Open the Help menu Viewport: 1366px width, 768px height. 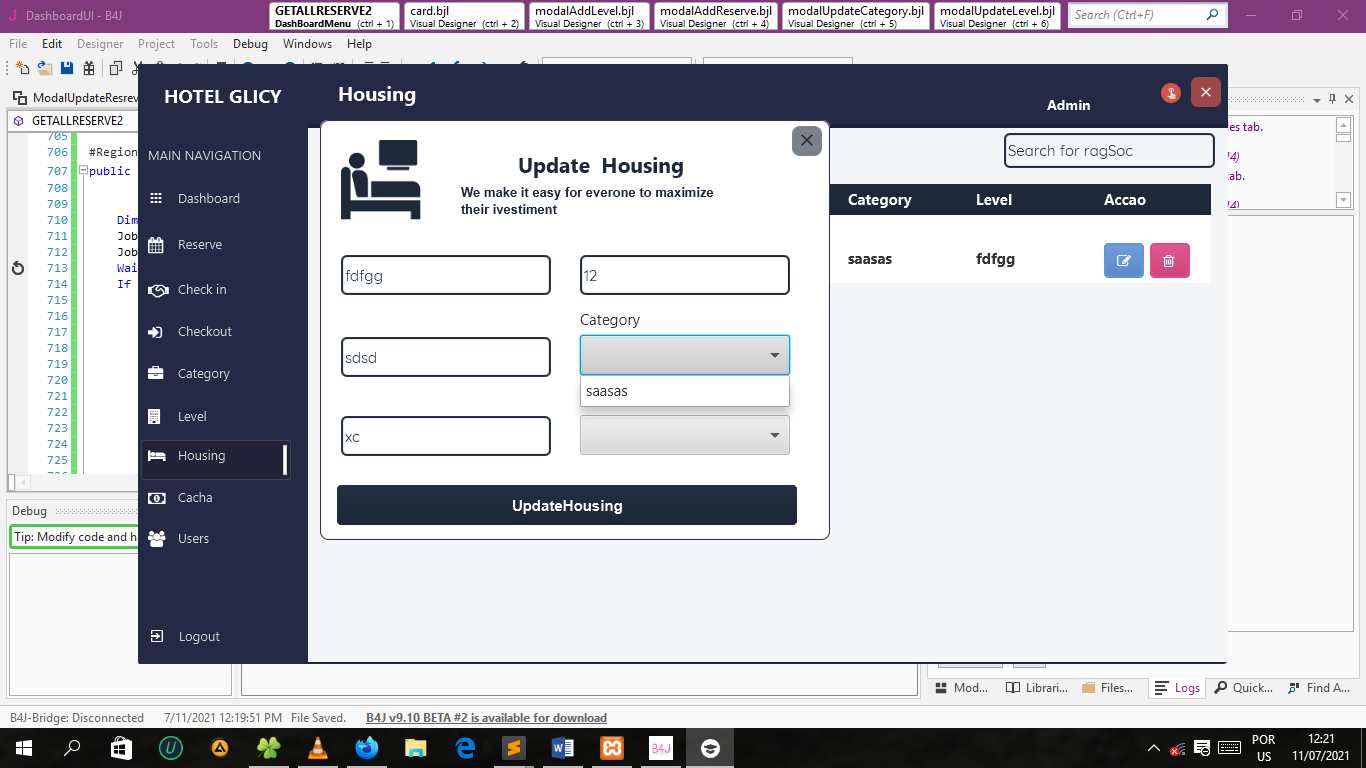pyautogui.click(x=359, y=44)
